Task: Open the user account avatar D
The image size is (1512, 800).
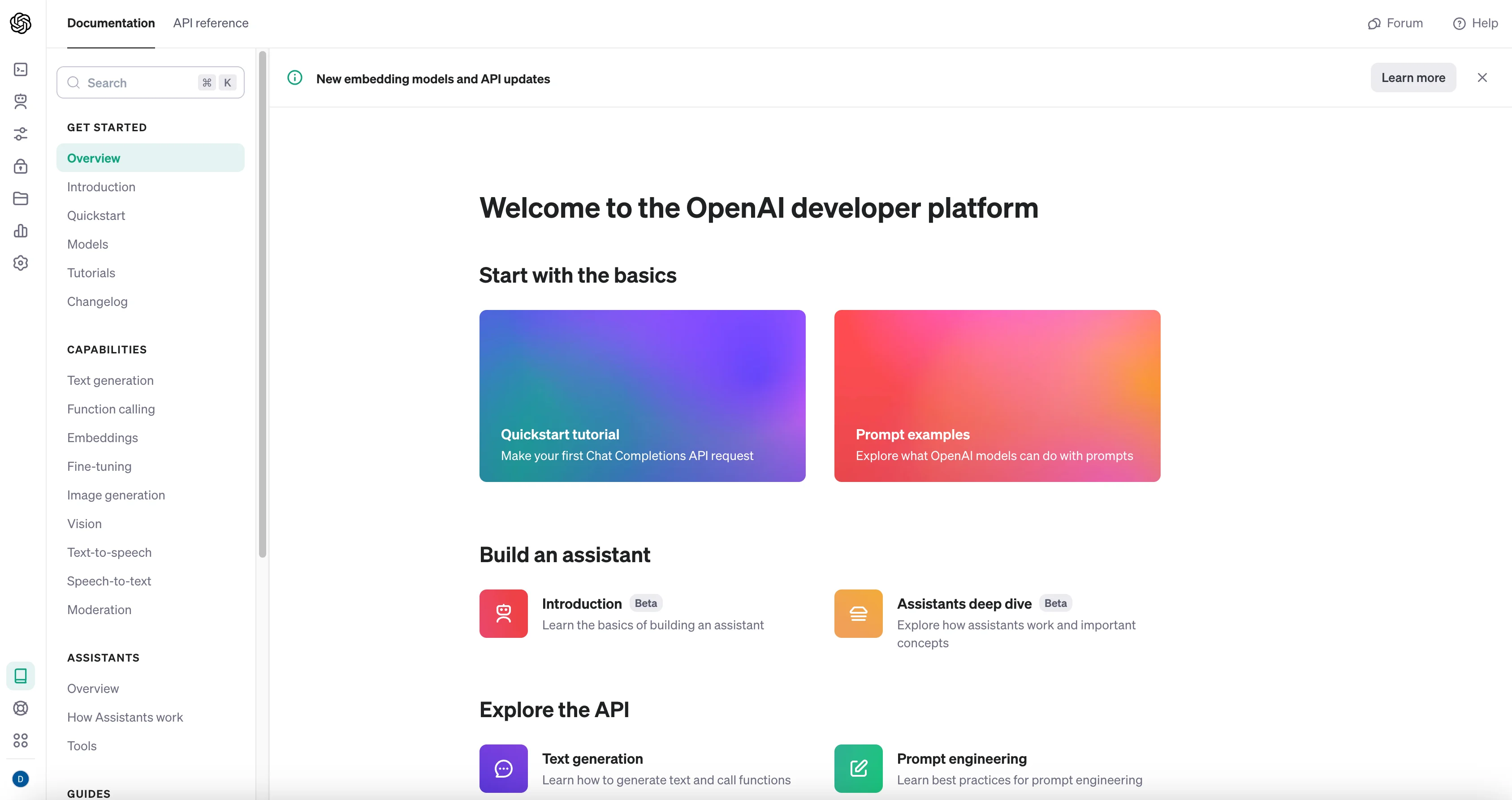Action: [21, 779]
